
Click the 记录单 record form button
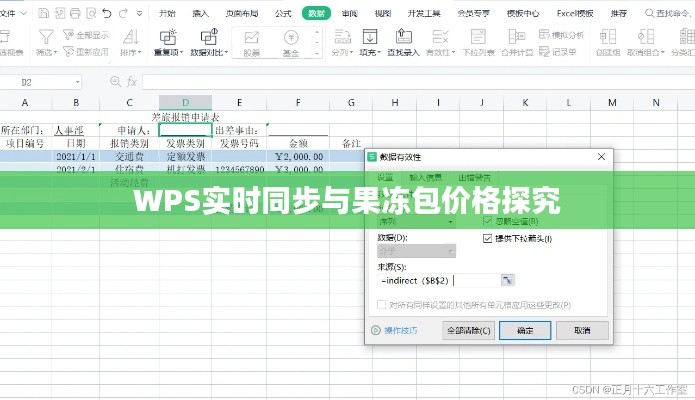pyautogui.click(x=558, y=52)
